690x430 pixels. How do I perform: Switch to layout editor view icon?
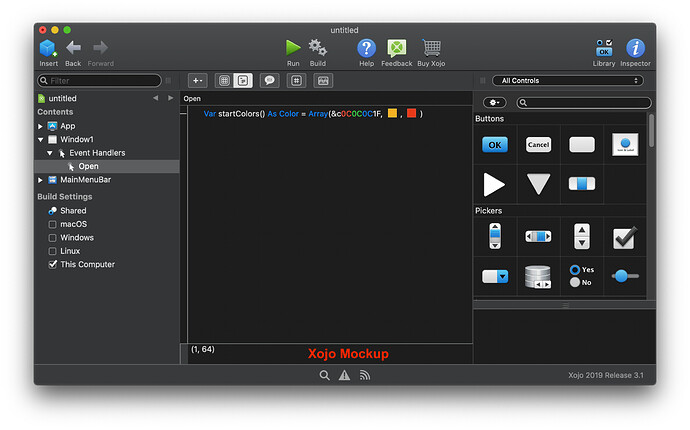tap(224, 81)
